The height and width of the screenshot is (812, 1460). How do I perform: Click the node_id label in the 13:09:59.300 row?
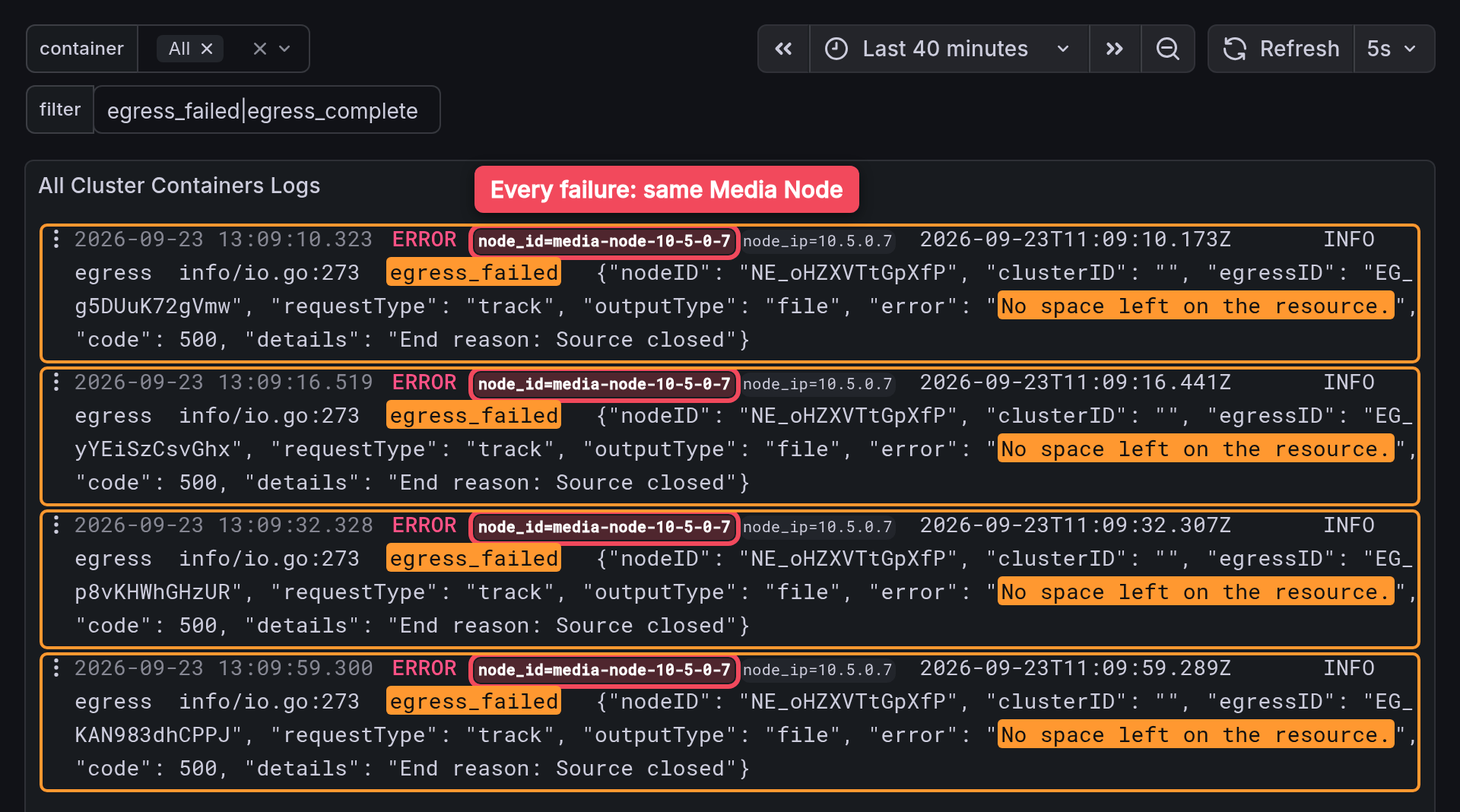point(605,670)
